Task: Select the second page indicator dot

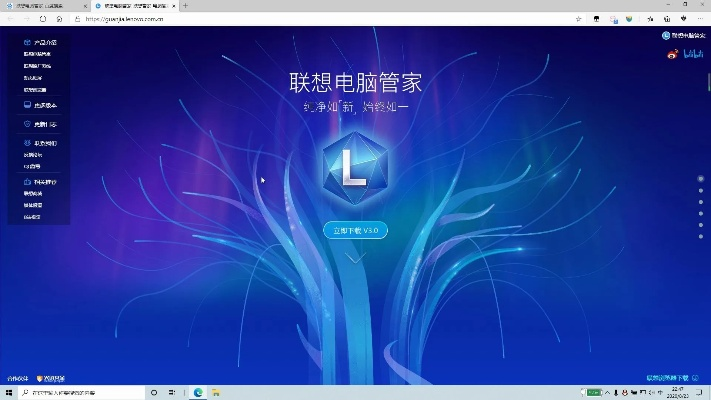Action: click(x=700, y=191)
